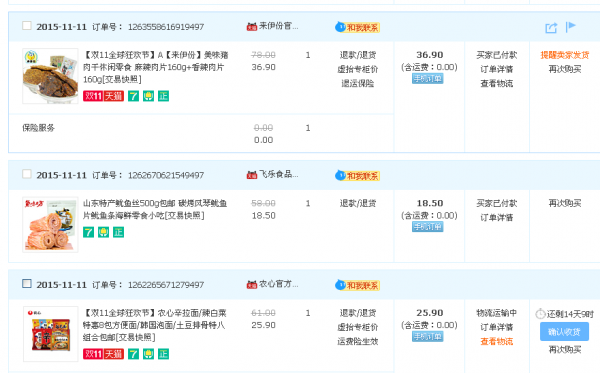
Task: Click 退款/退货 for the squid order
Action: click(358, 203)
